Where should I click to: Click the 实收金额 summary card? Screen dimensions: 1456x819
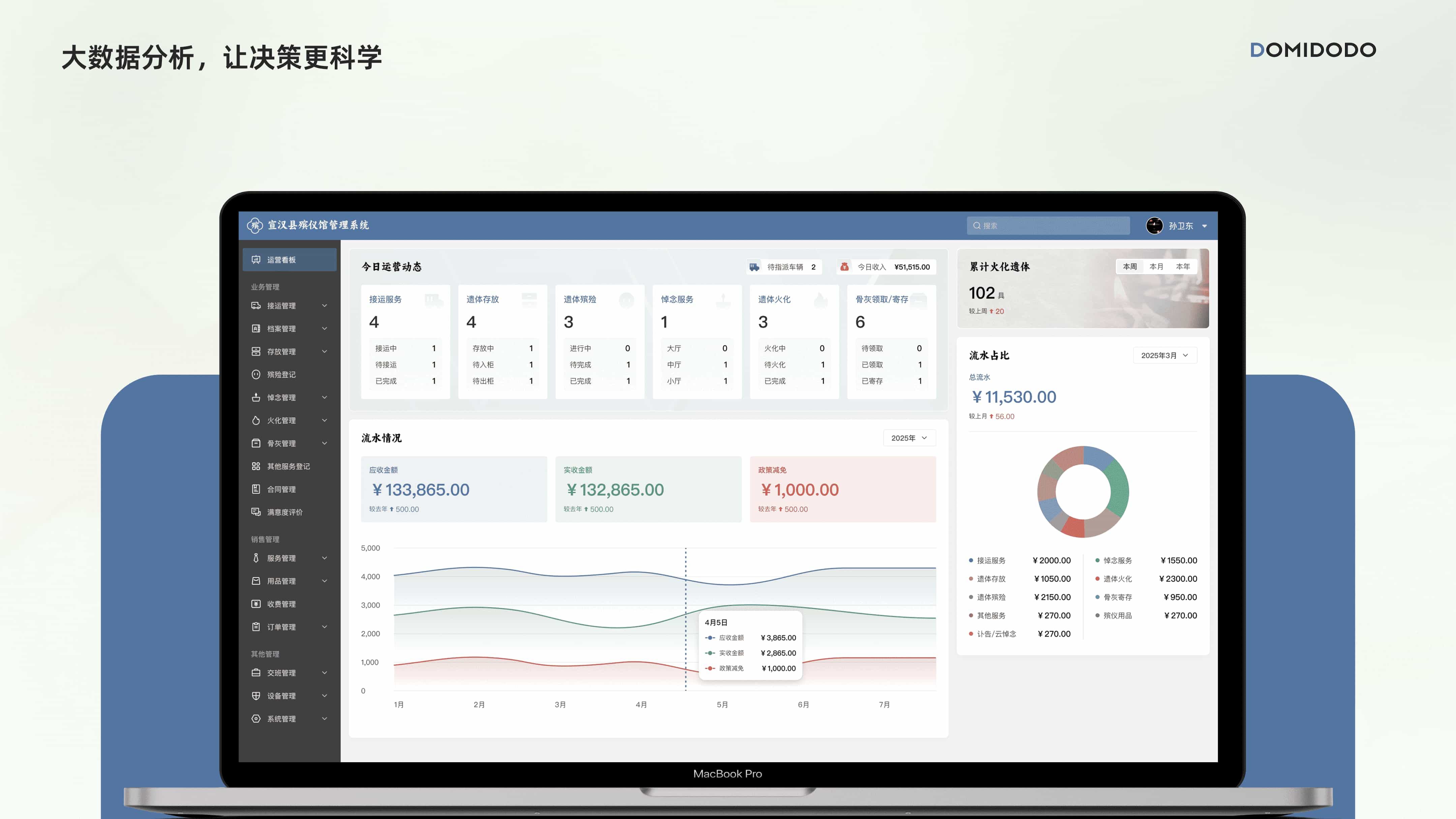click(x=648, y=489)
